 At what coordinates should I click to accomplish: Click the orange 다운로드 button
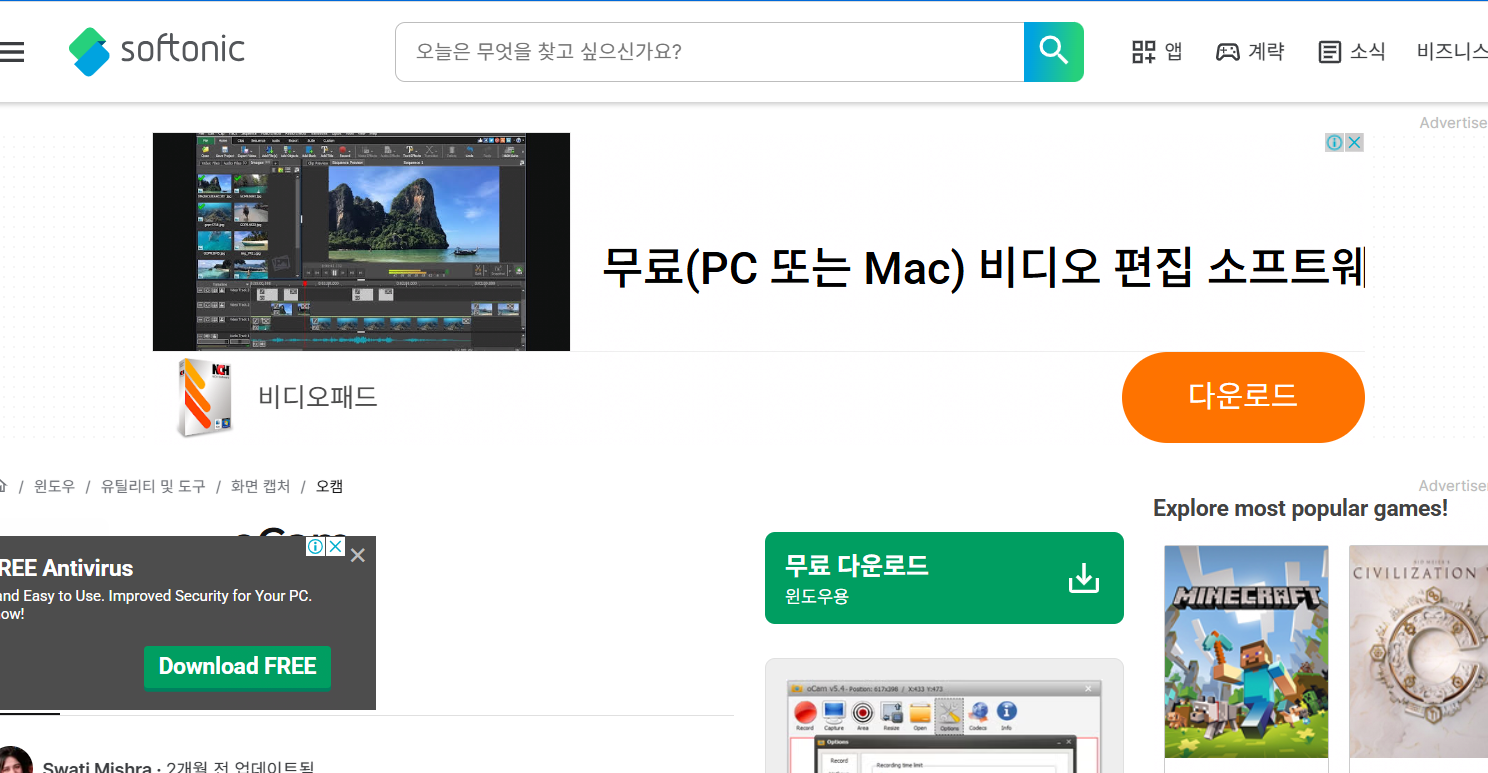click(x=1243, y=397)
